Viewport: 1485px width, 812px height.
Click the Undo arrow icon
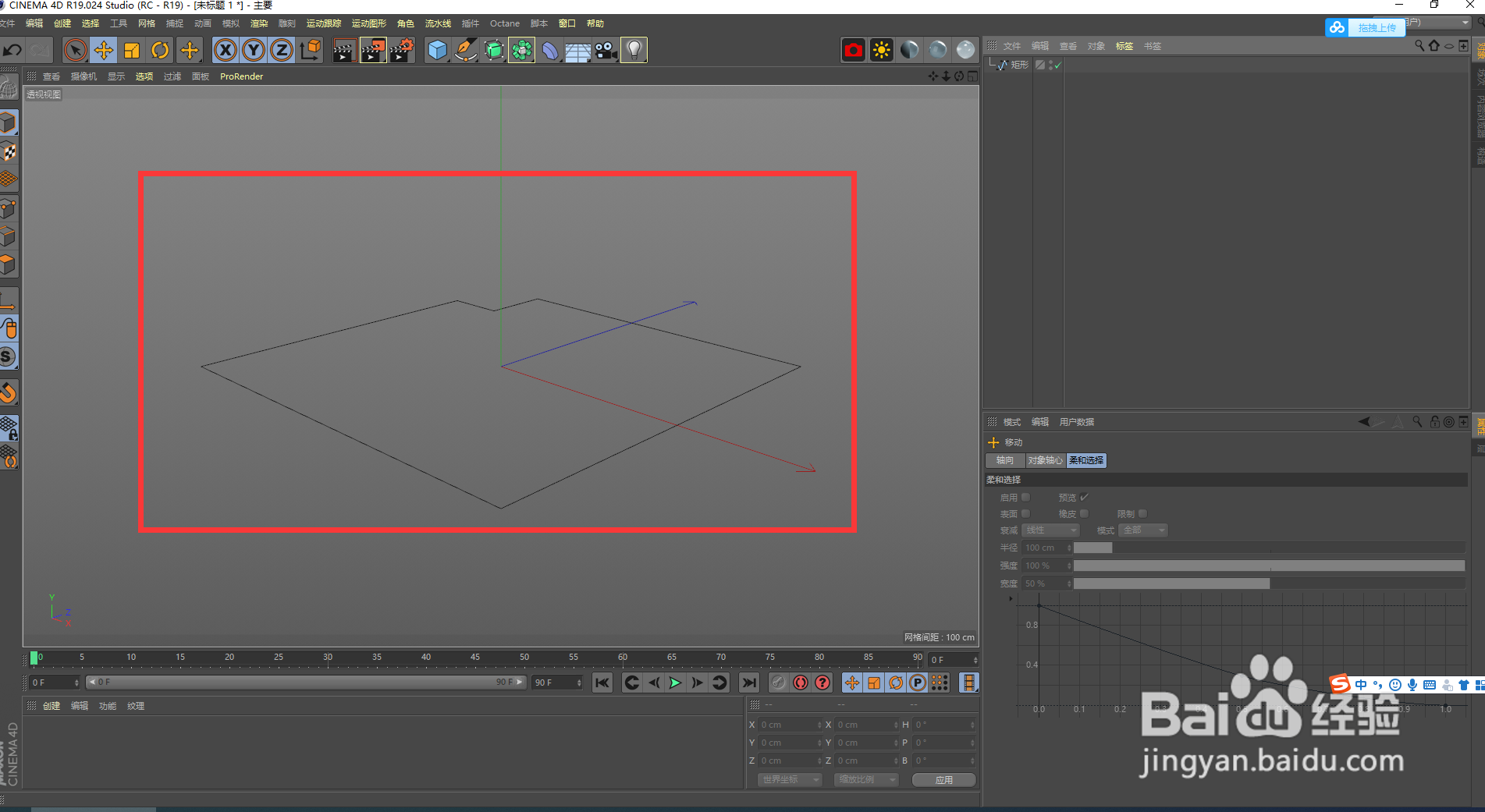pos(12,51)
